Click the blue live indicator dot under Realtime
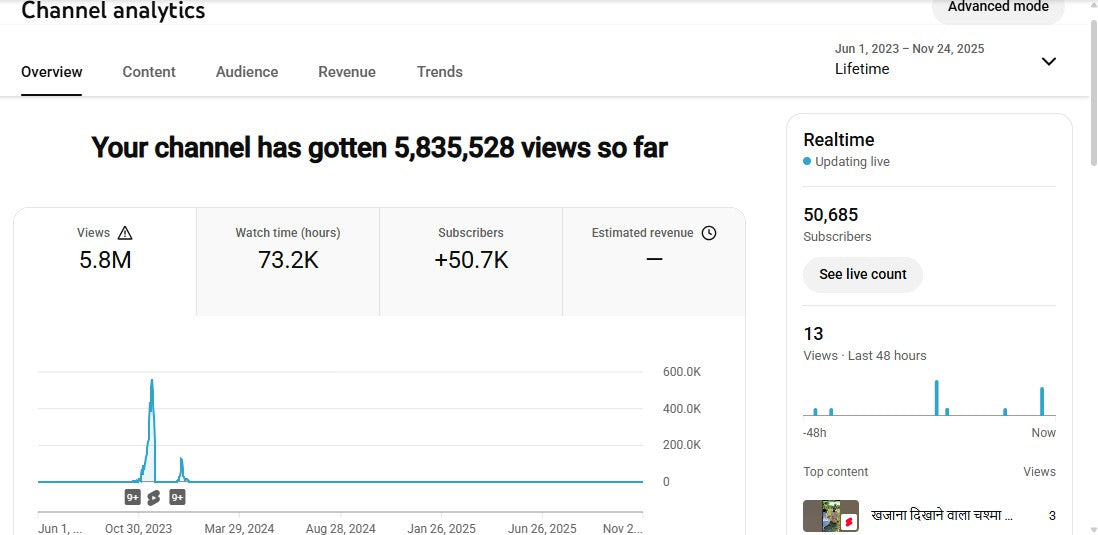 click(x=807, y=161)
